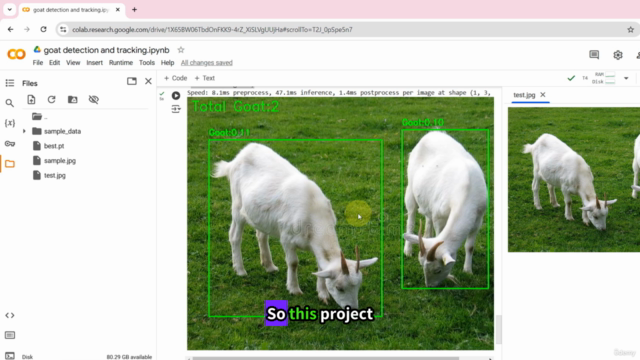The width and height of the screenshot is (640, 360).
Task: Open the Insert menu
Action: tap(94, 62)
